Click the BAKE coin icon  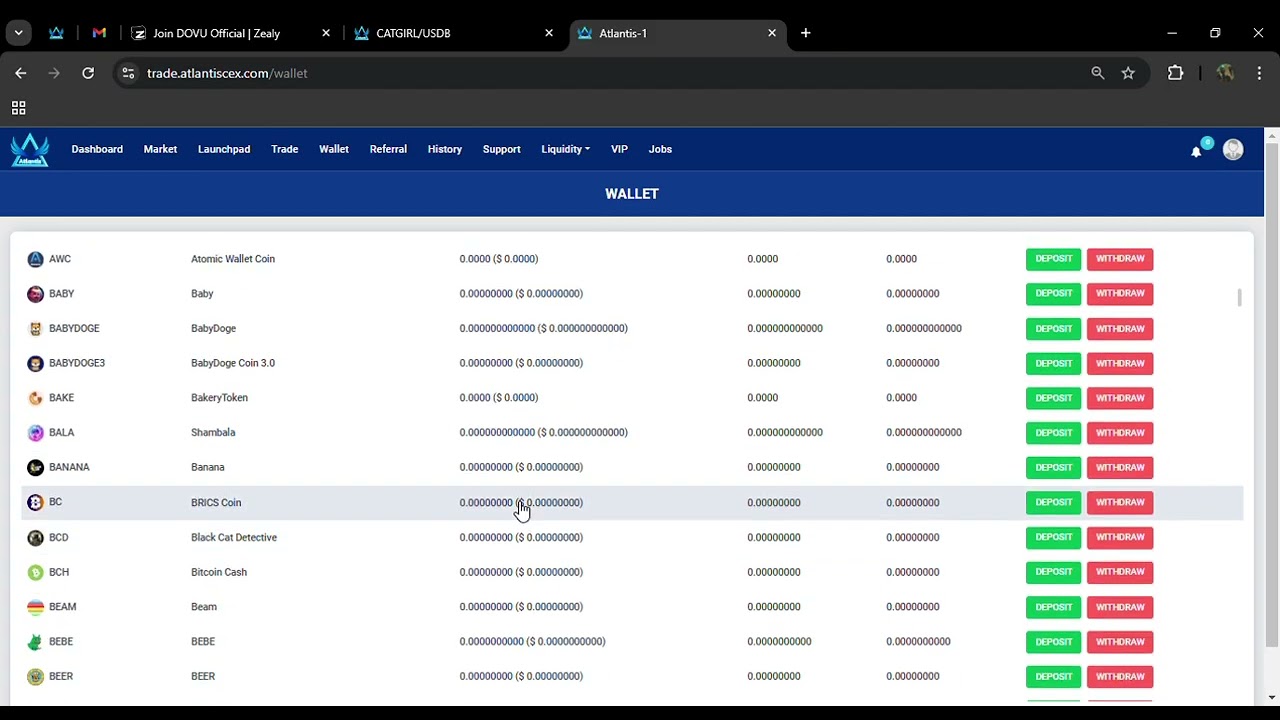(x=35, y=398)
